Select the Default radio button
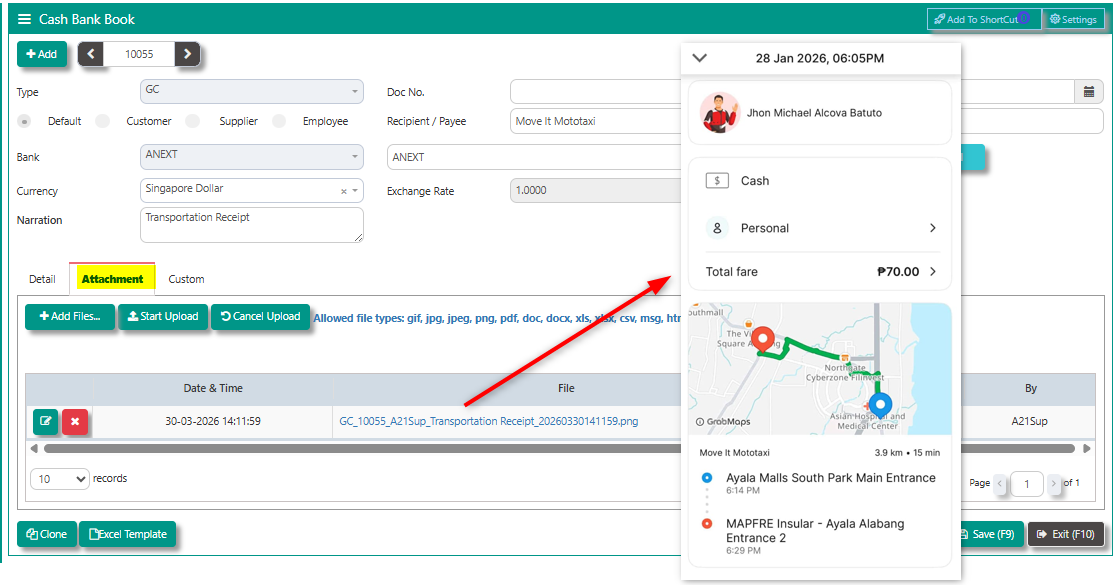 24,121
